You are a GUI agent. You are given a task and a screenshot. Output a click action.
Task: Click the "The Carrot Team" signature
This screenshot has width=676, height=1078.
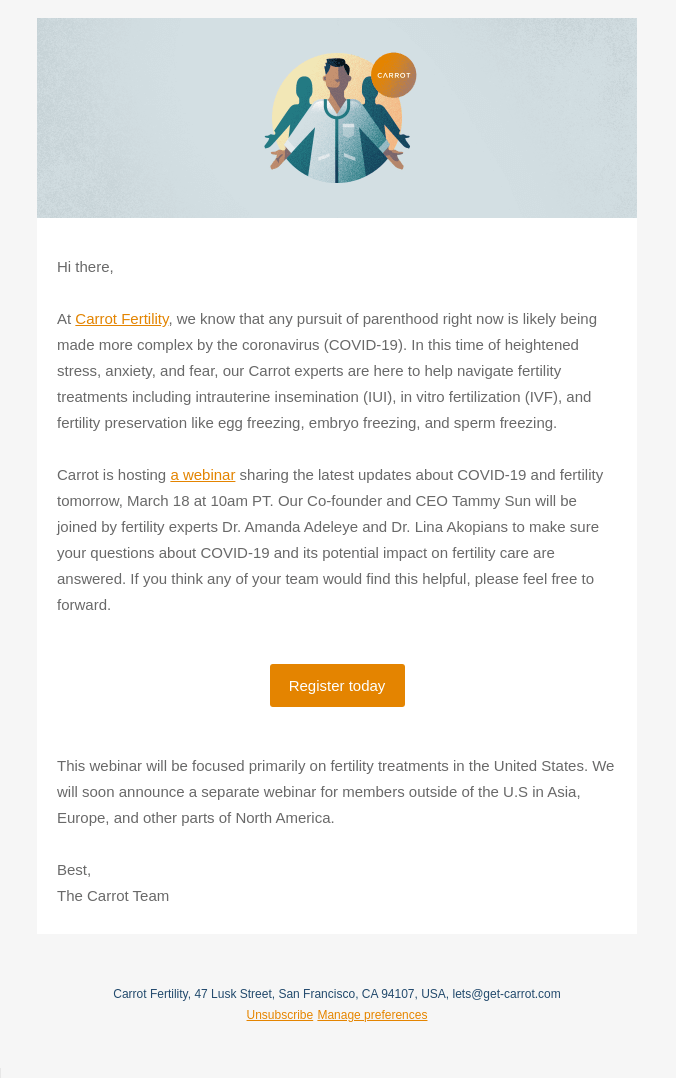[113, 896]
